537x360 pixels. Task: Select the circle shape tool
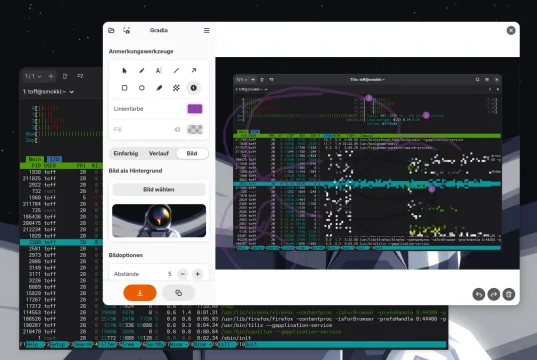(x=142, y=88)
